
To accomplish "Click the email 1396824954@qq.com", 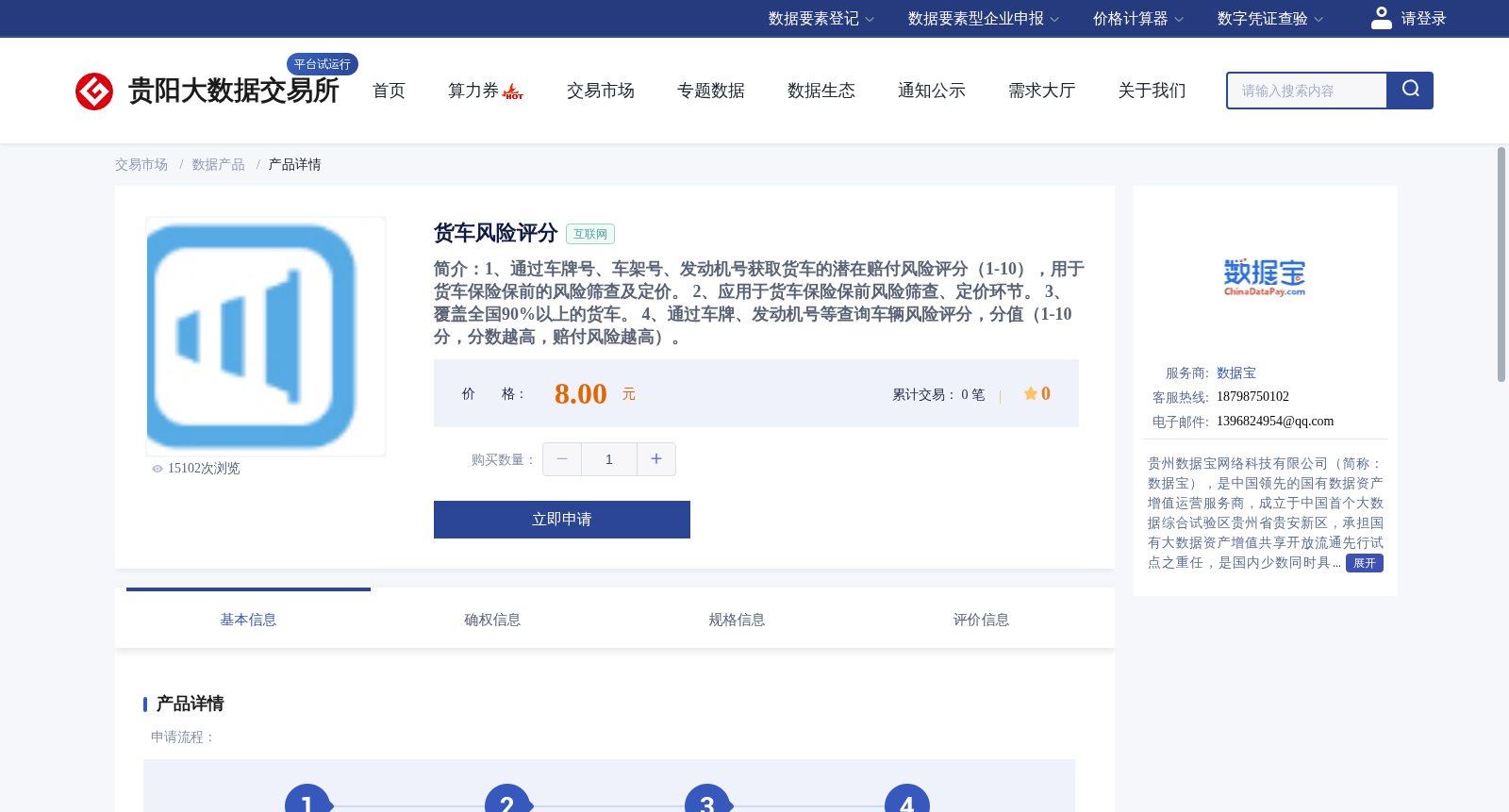I will [1275, 422].
